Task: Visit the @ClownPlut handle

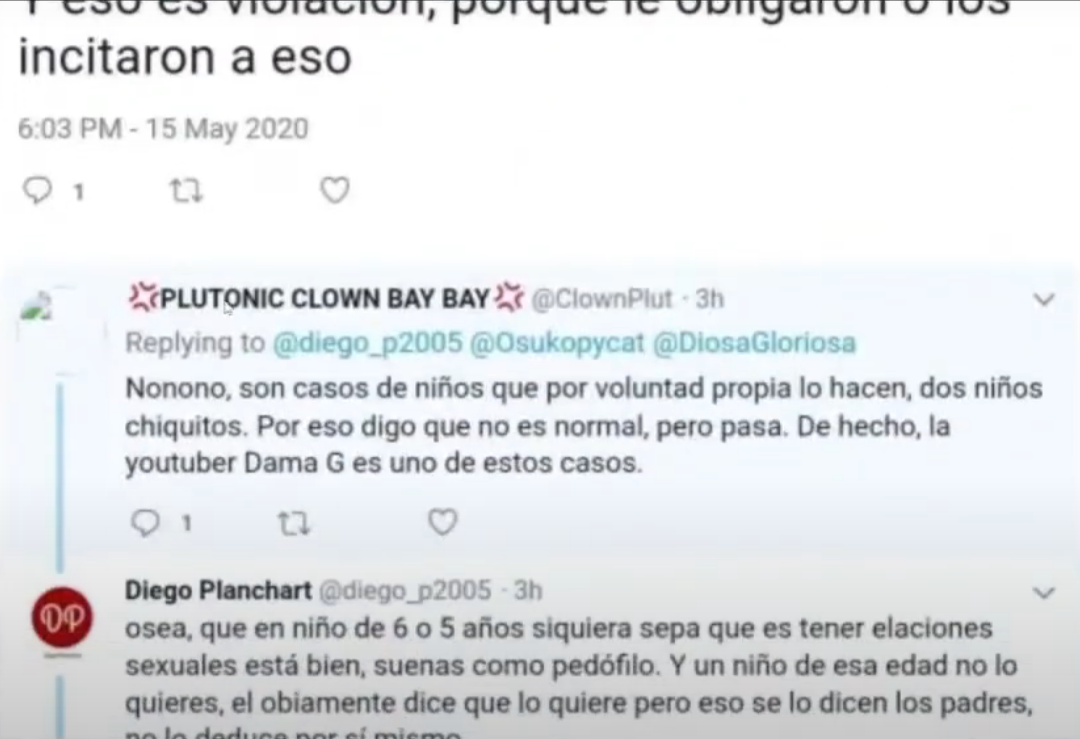Action: 602,300
